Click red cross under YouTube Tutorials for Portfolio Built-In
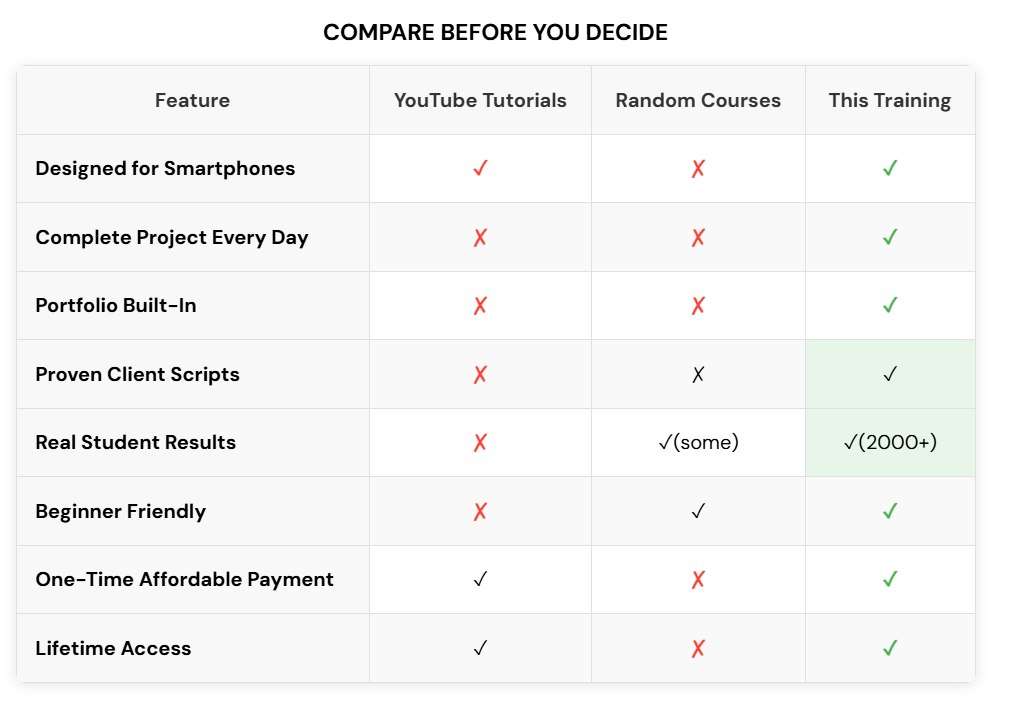The height and width of the screenshot is (707, 1032). (x=480, y=306)
